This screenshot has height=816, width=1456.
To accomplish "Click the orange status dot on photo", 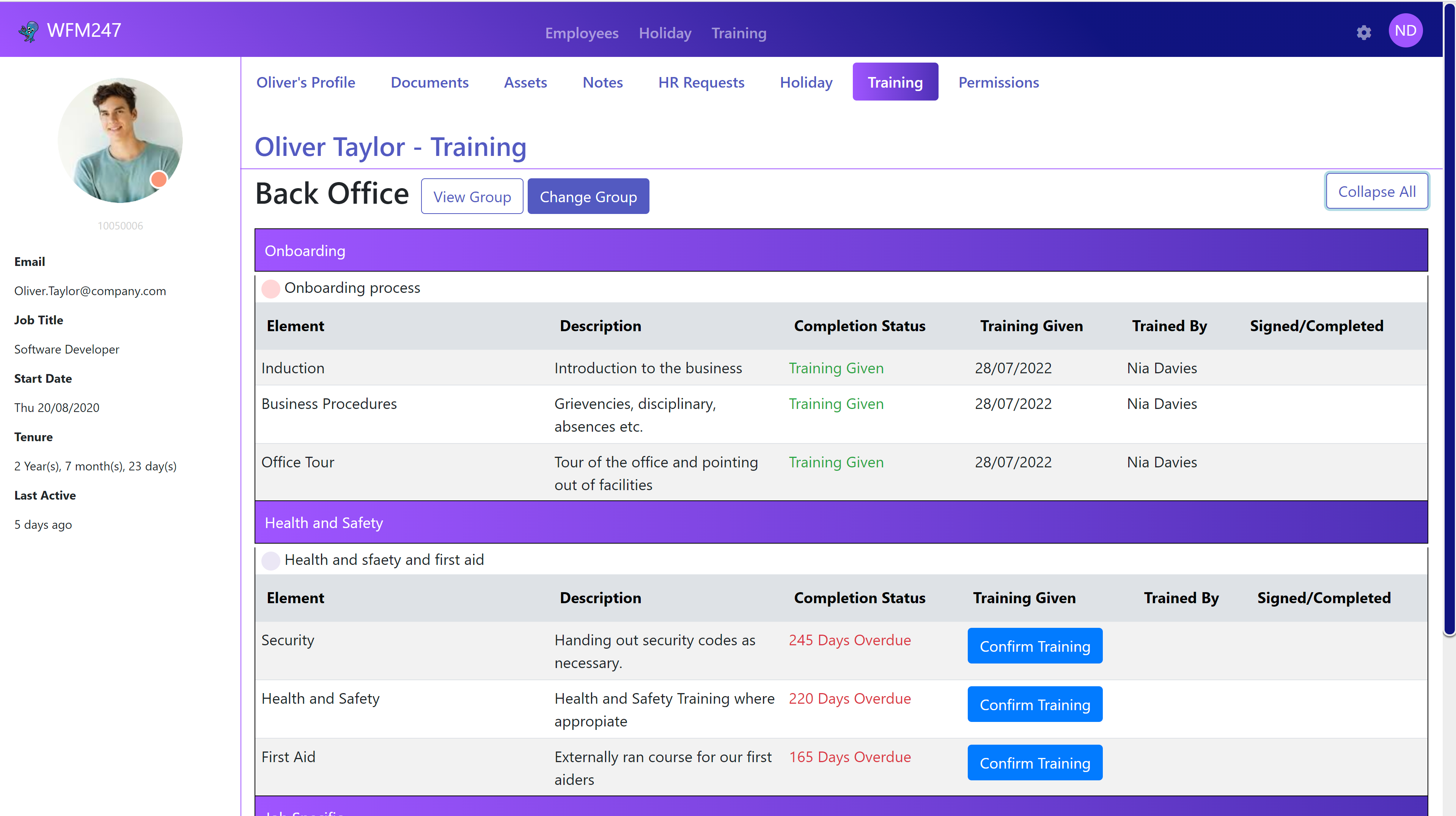I will [x=159, y=179].
